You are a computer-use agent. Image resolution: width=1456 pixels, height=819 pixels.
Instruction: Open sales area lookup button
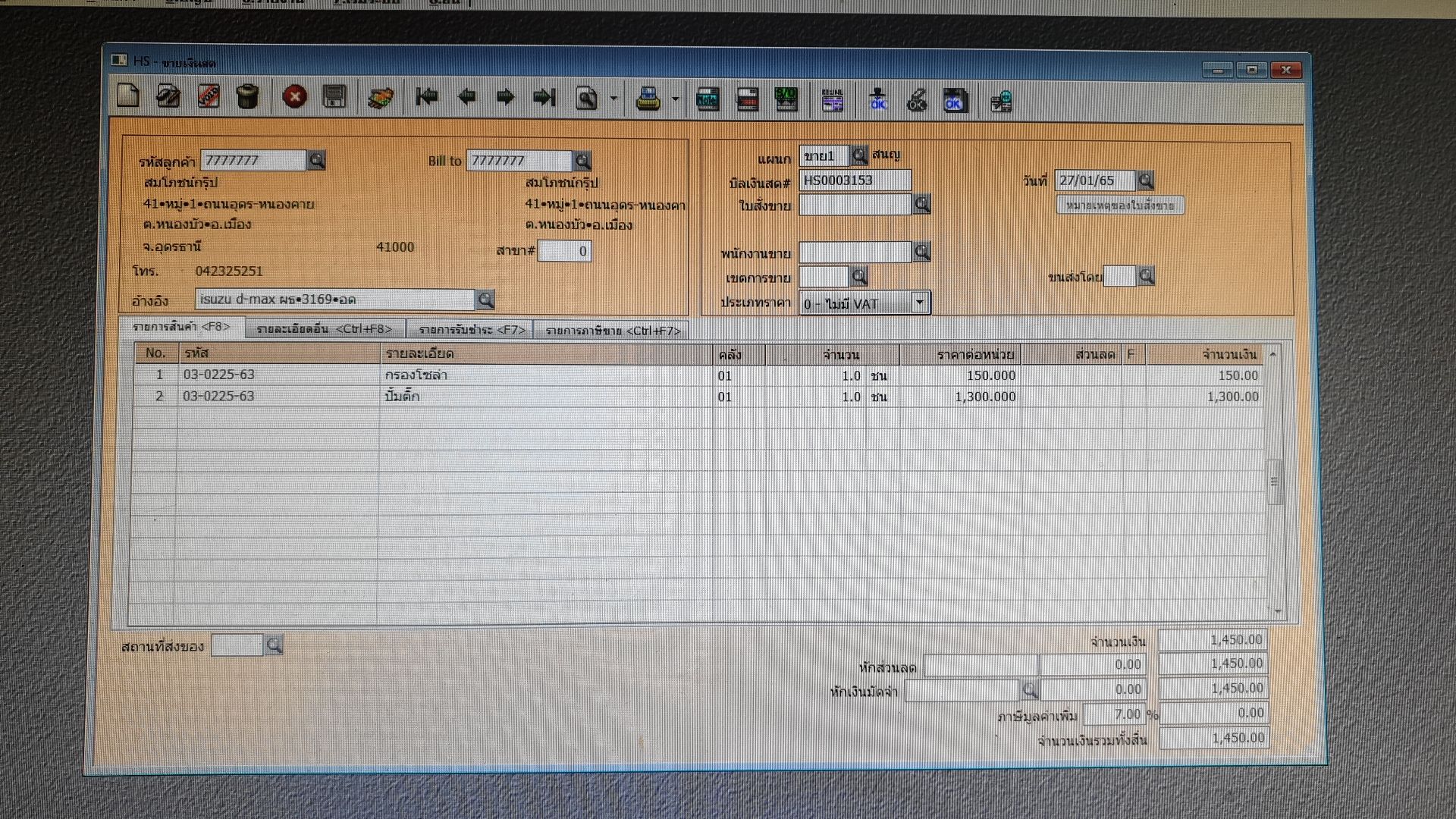(x=858, y=276)
